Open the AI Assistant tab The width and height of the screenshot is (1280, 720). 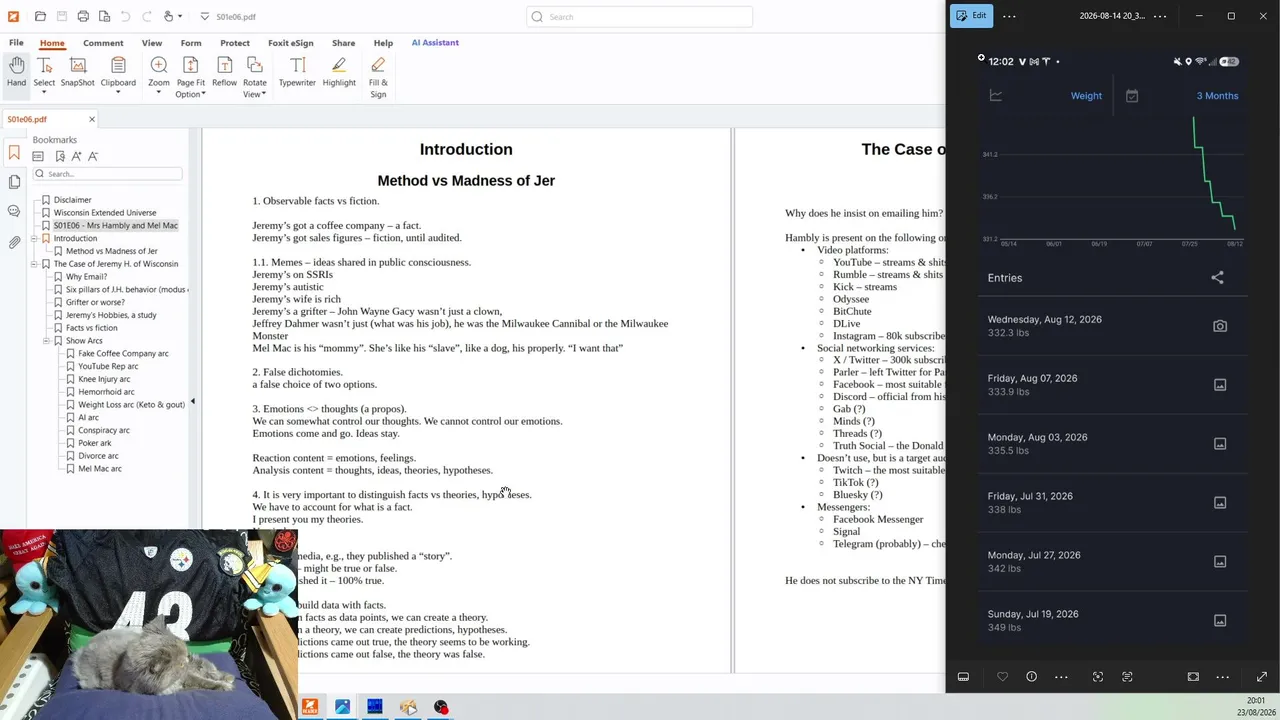click(435, 43)
